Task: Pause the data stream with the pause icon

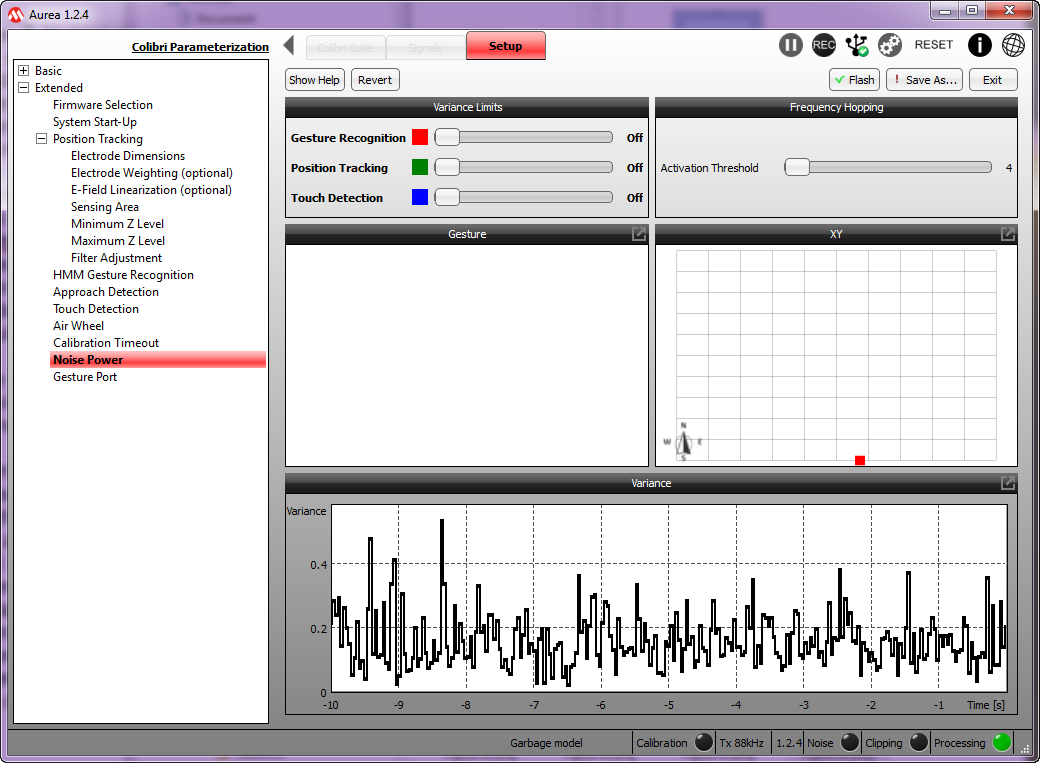Action: pos(790,45)
